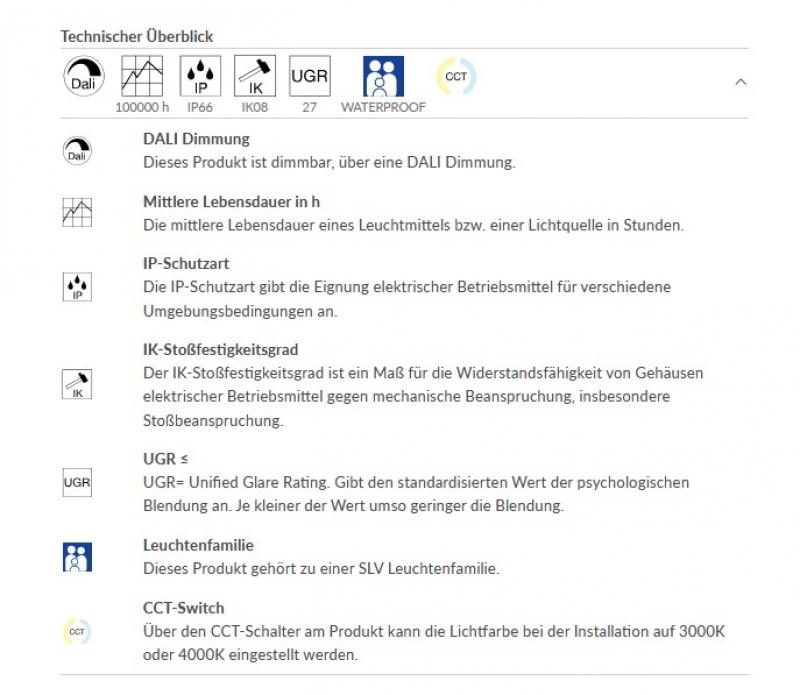Click the IK08 hammer icon
This screenshot has width=800, height=695.
[x=255, y=76]
